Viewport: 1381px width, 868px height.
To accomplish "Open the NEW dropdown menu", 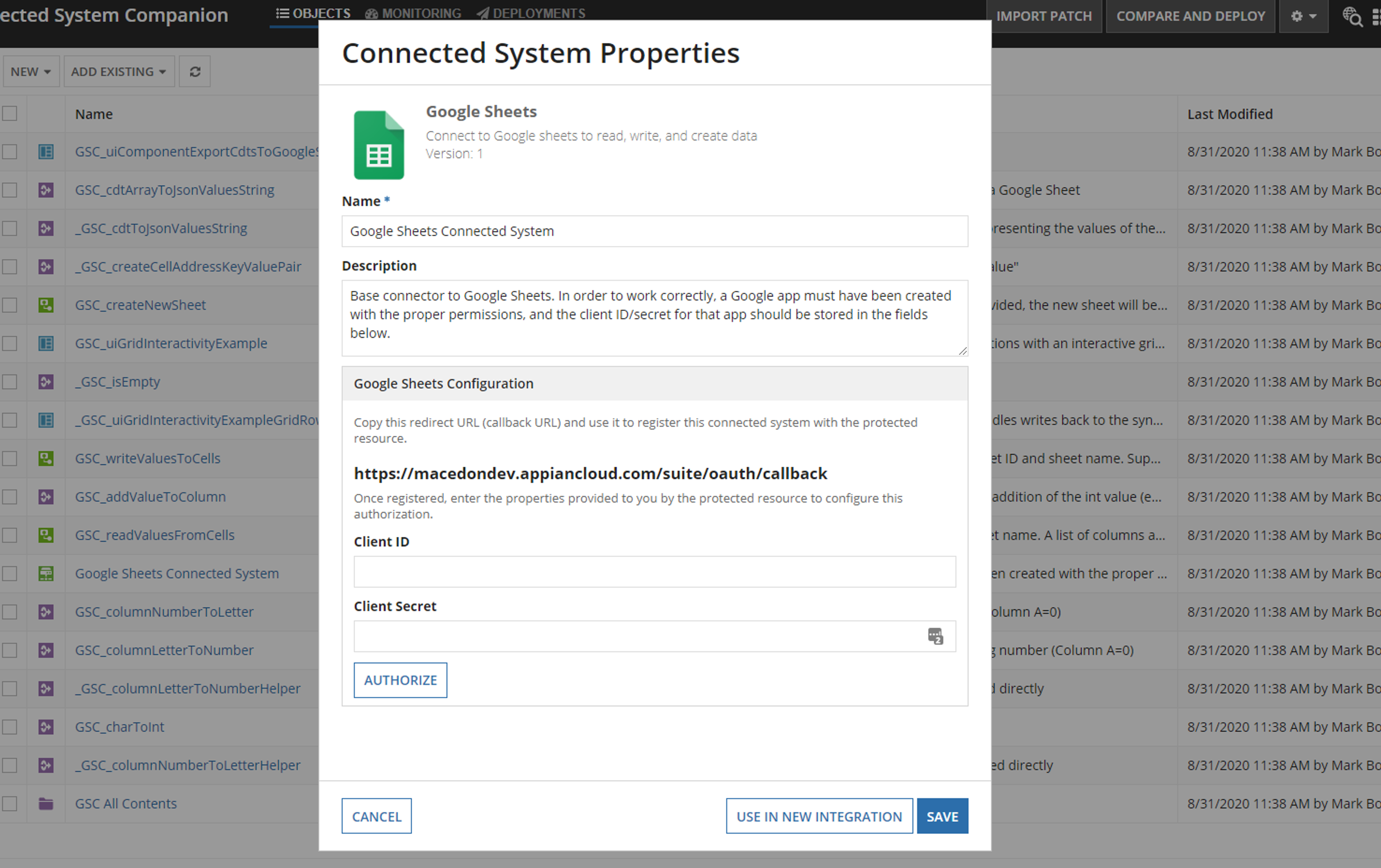I will coord(31,72).
